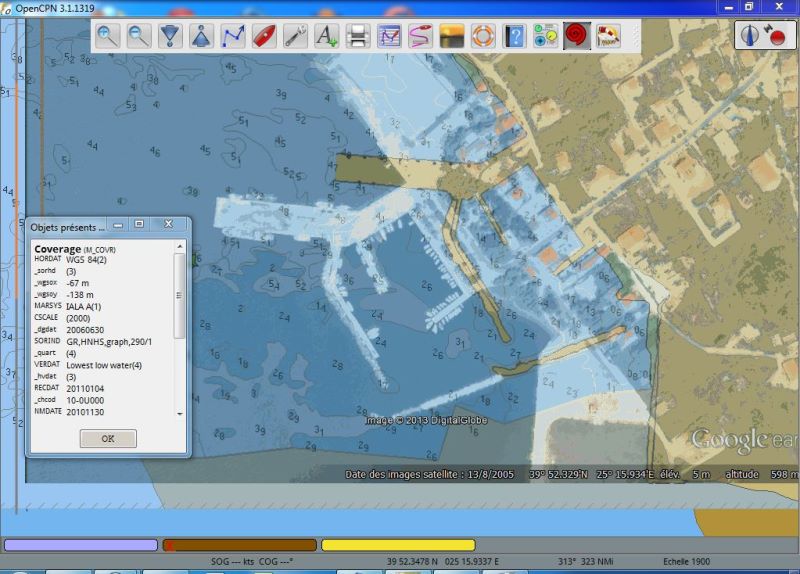Click the dialog scrollbar down arrow
Screen dimensions: 800x574
pyautogui.click(x=180, y=414)
